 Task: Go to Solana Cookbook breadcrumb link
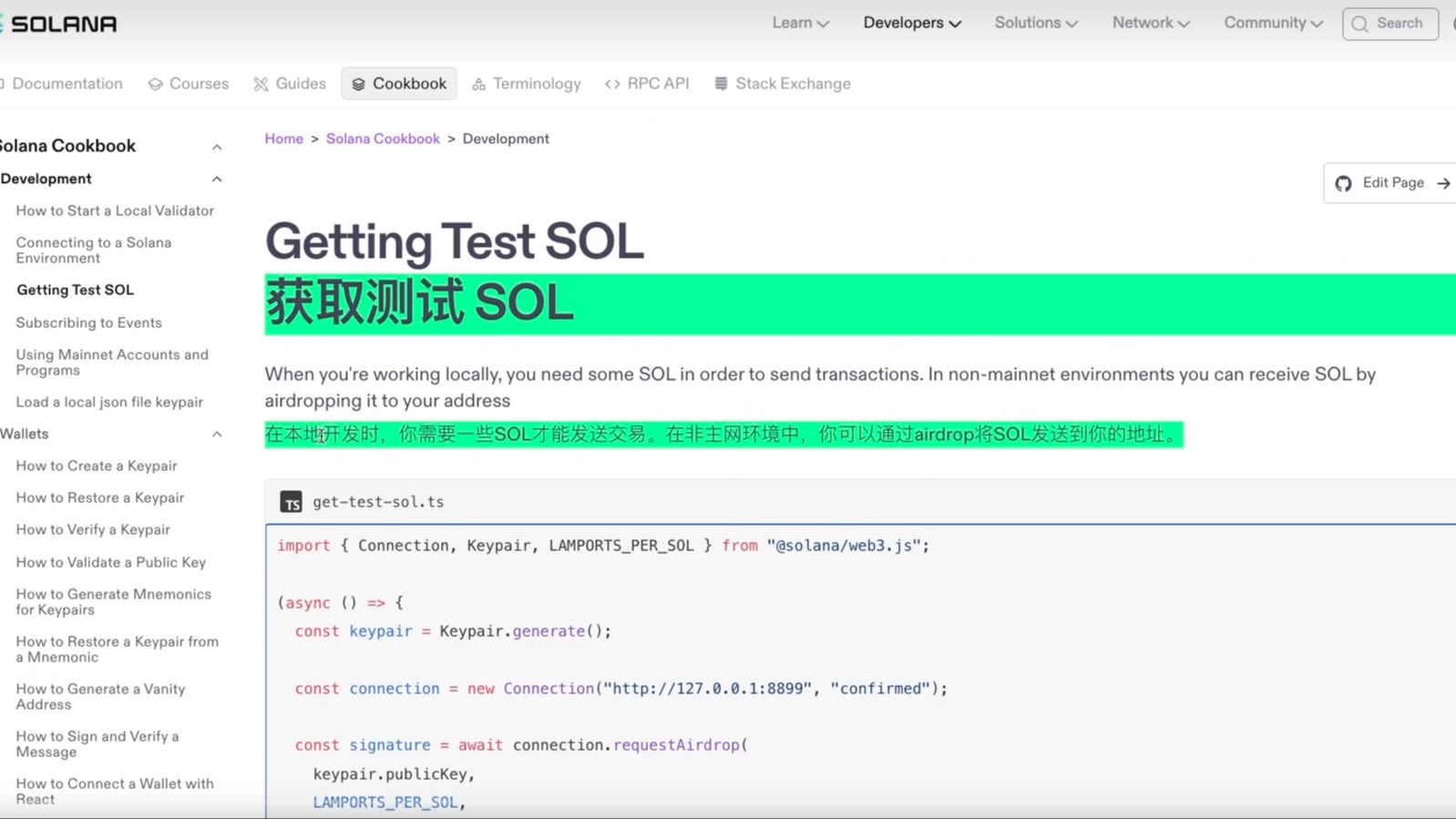point(383,138)
